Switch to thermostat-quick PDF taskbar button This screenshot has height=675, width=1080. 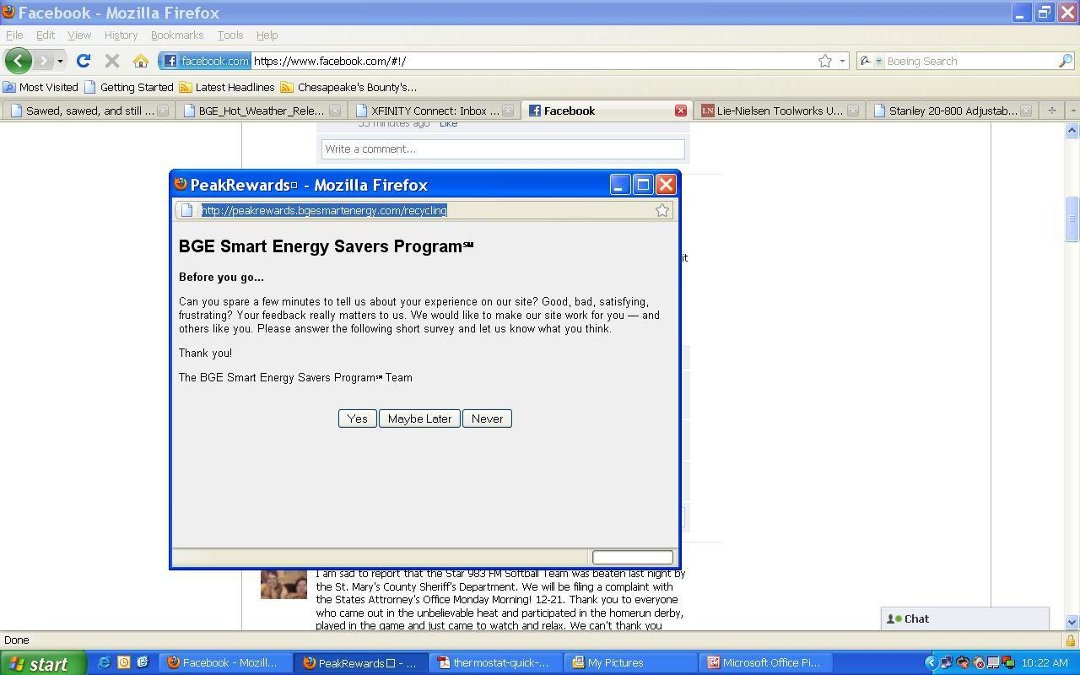[496, 663]
